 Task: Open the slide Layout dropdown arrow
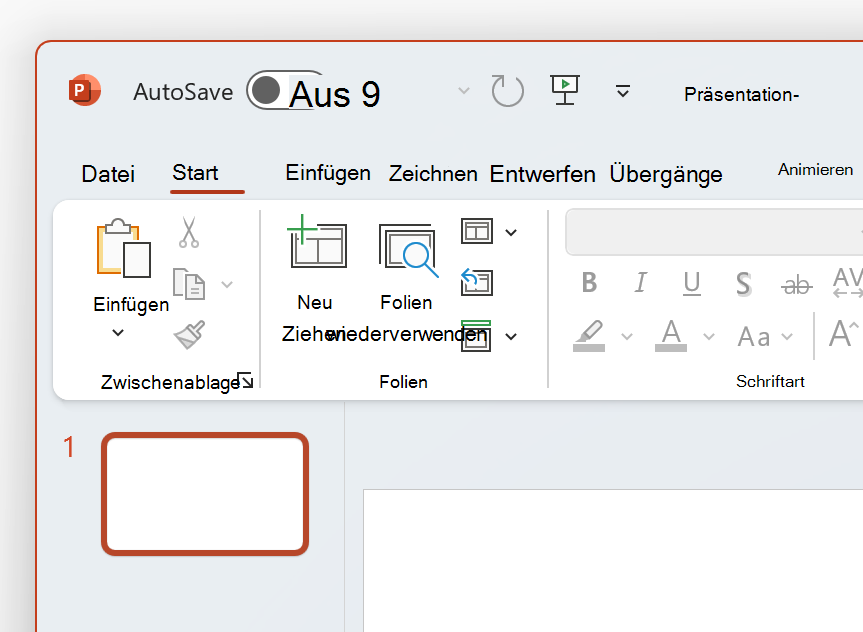[x=511, y=233]
